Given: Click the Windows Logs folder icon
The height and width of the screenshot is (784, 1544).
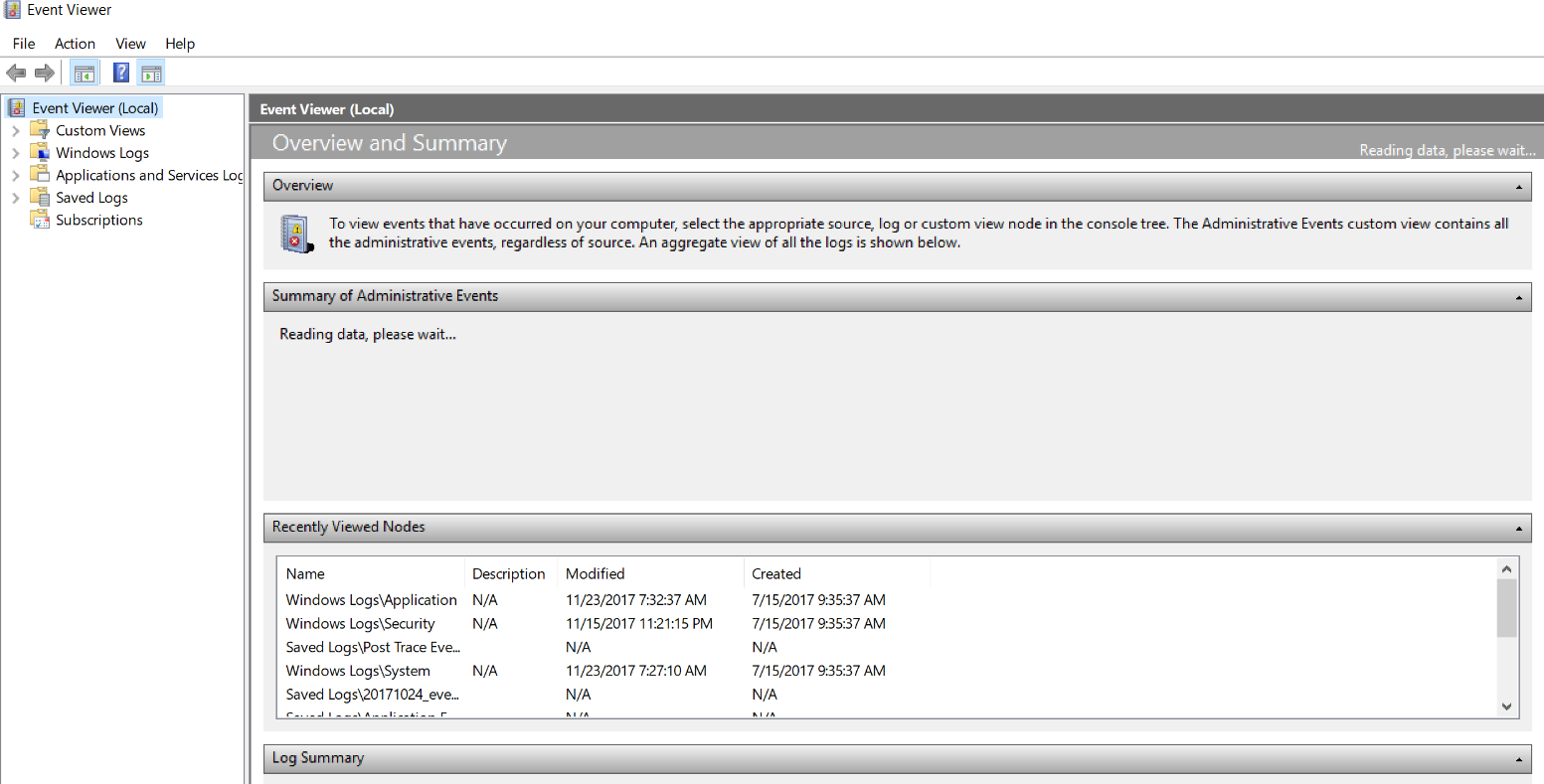Looking at the screenshot, I should pyautogui.click(x=40, y=152).
